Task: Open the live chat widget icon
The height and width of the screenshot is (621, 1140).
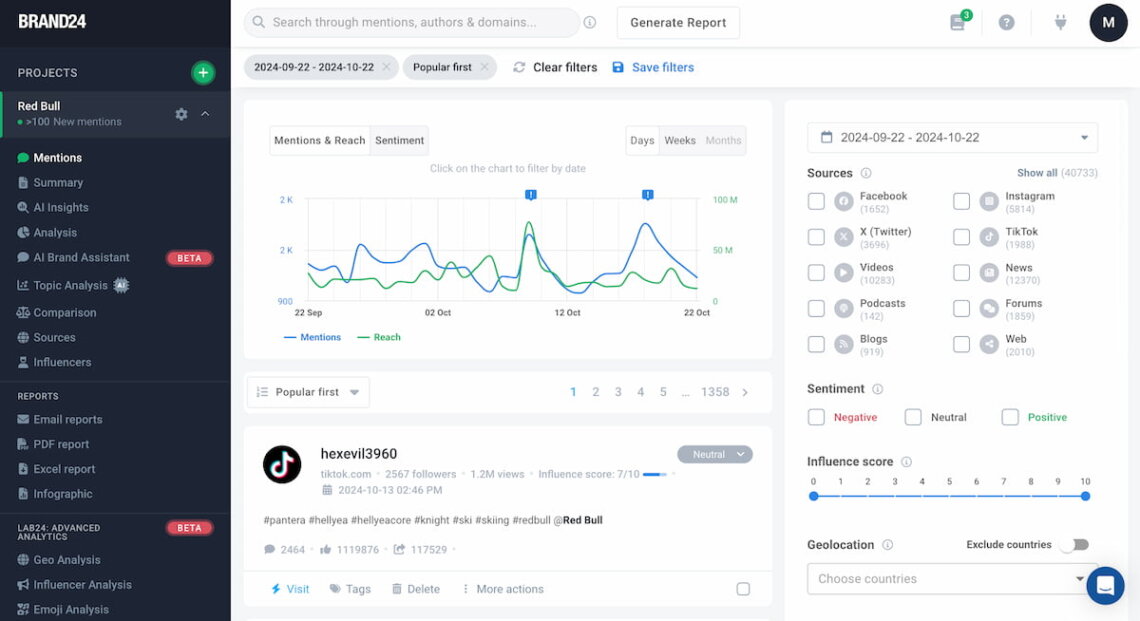Action: coord(1105,585)
